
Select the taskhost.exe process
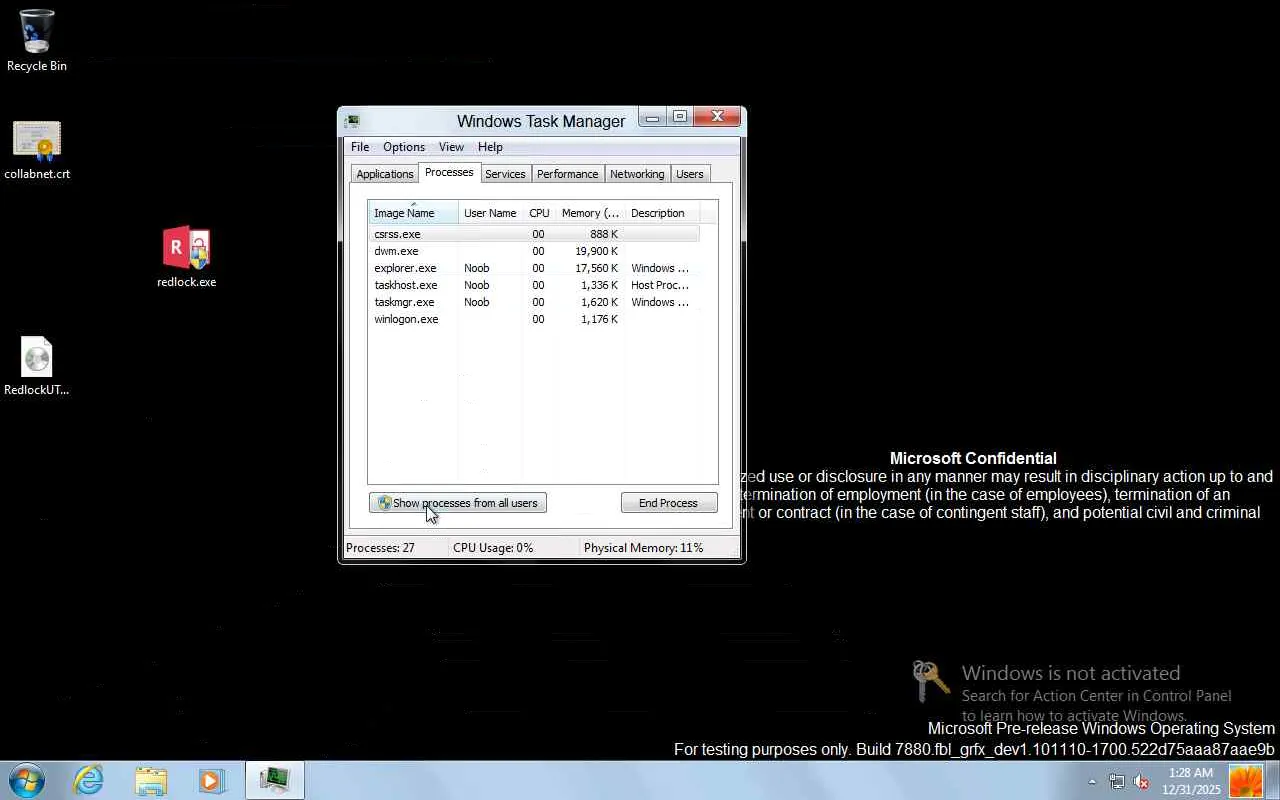[x=534, y=285]
